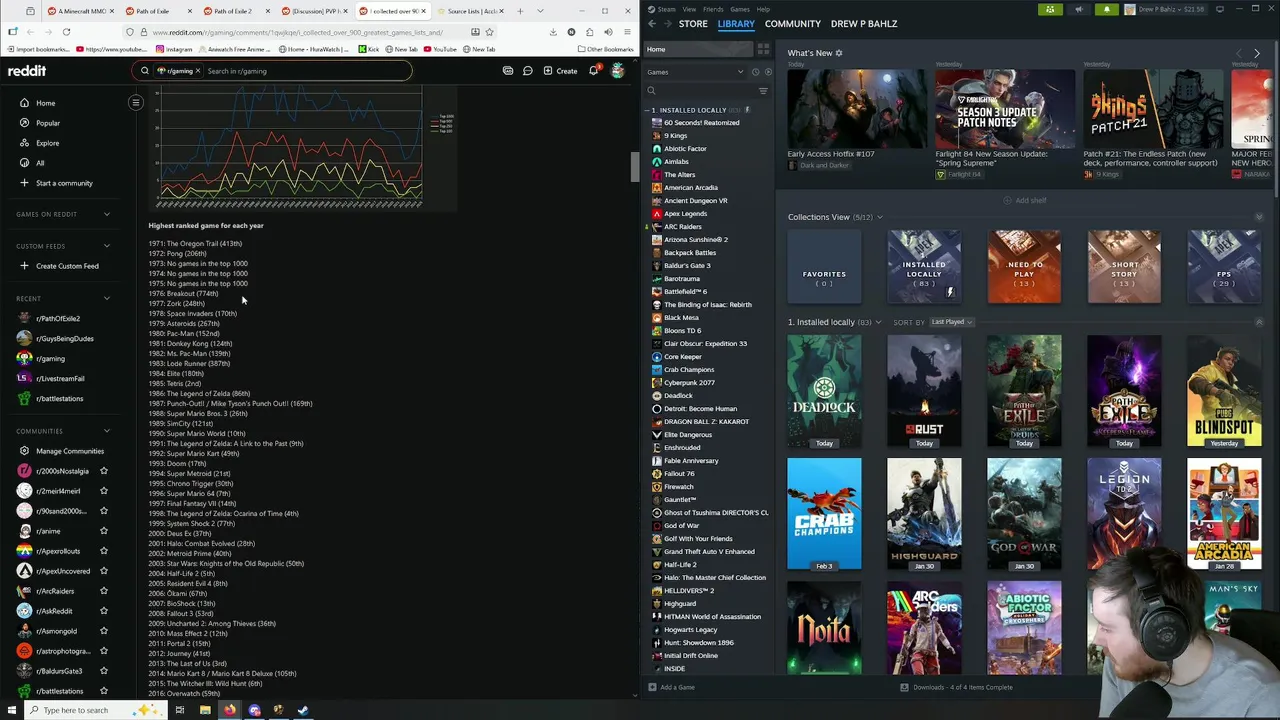
Task: Favorite r/BaldursGate3 with star
Action: [104, 671]
